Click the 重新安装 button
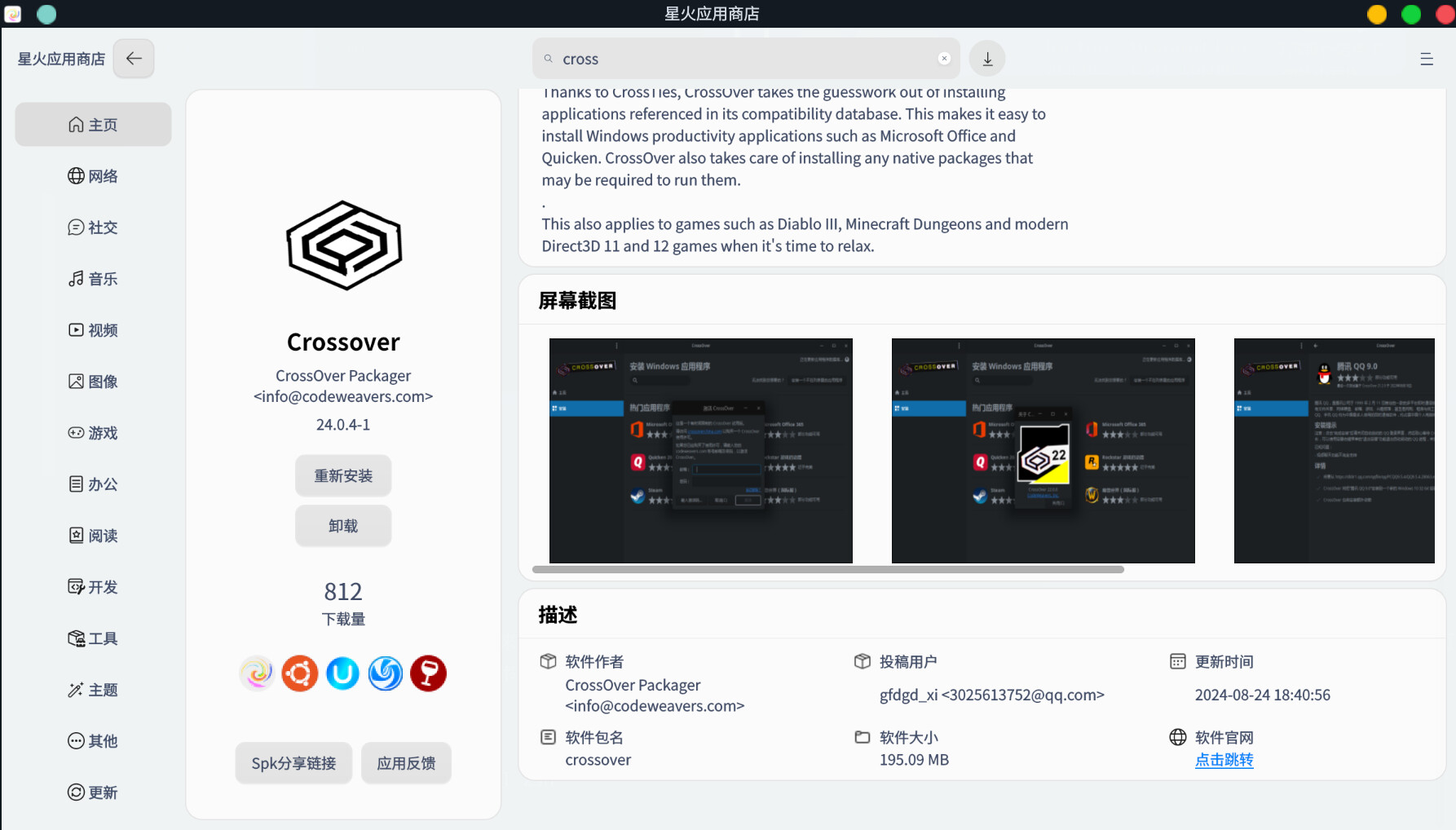This screenshot has height=830, width=1456. pos(343,476)
